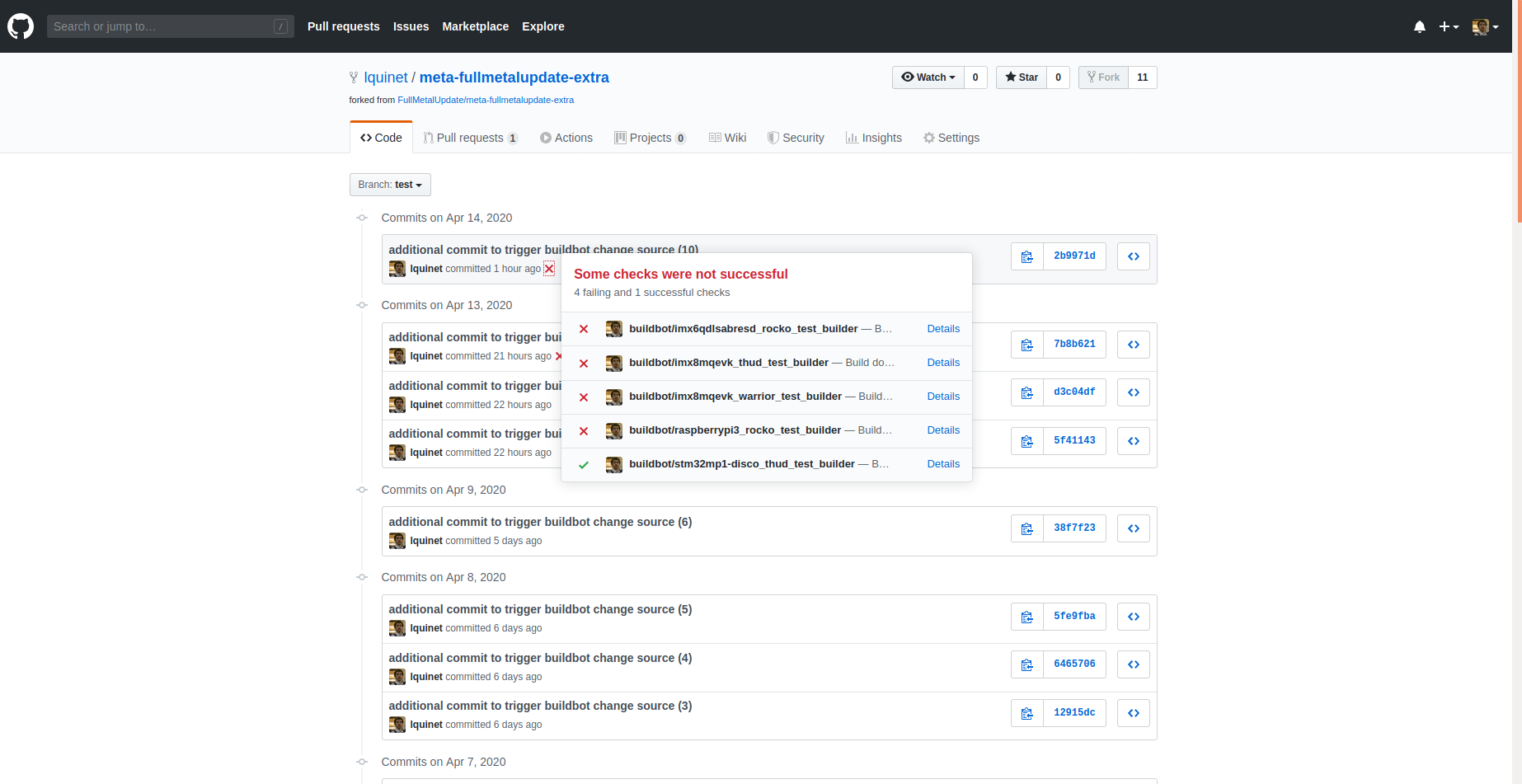Open Marketplace in top navigation

tap(476, 26)
